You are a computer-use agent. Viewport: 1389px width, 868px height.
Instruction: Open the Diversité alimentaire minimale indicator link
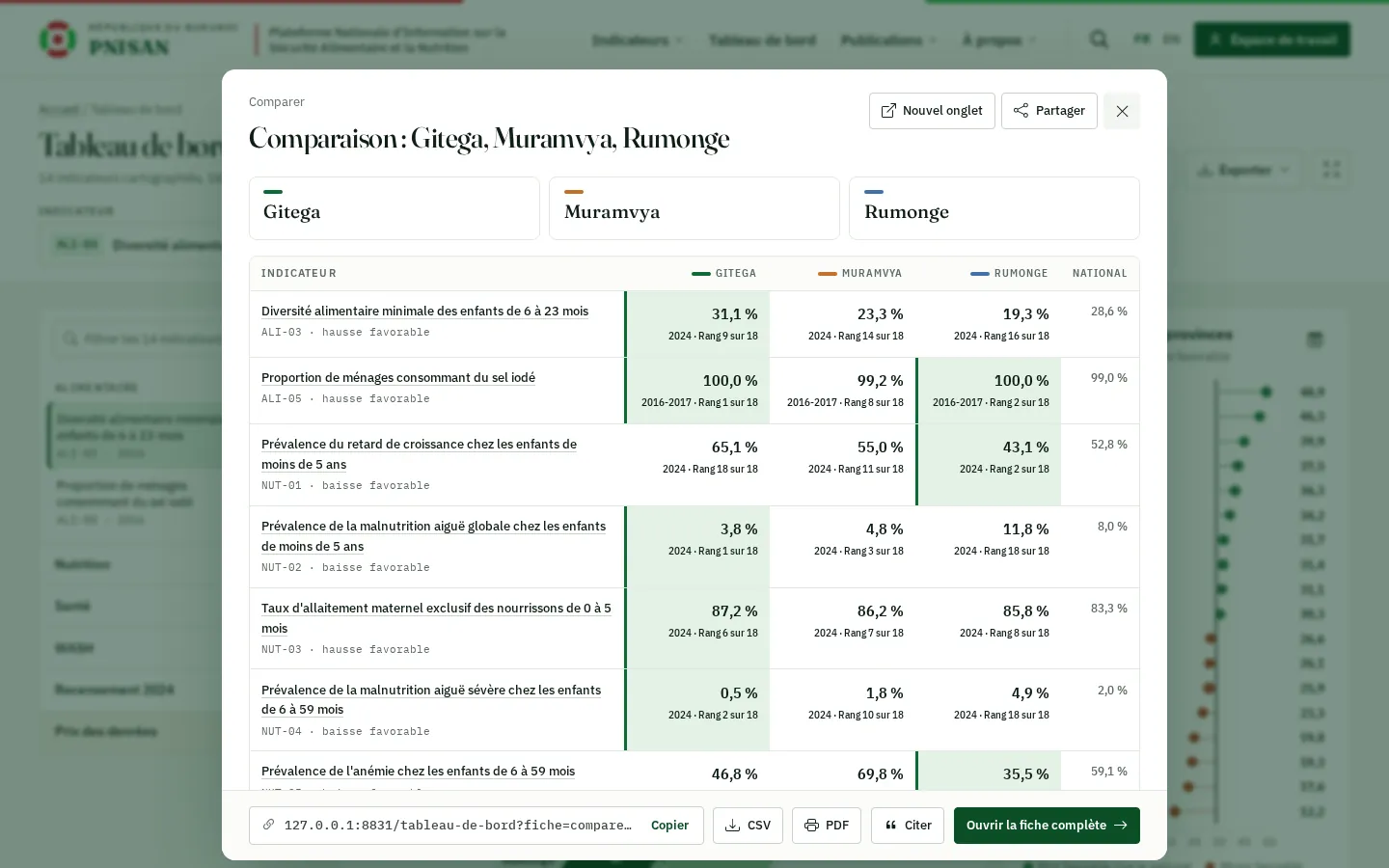pos(424,312)
